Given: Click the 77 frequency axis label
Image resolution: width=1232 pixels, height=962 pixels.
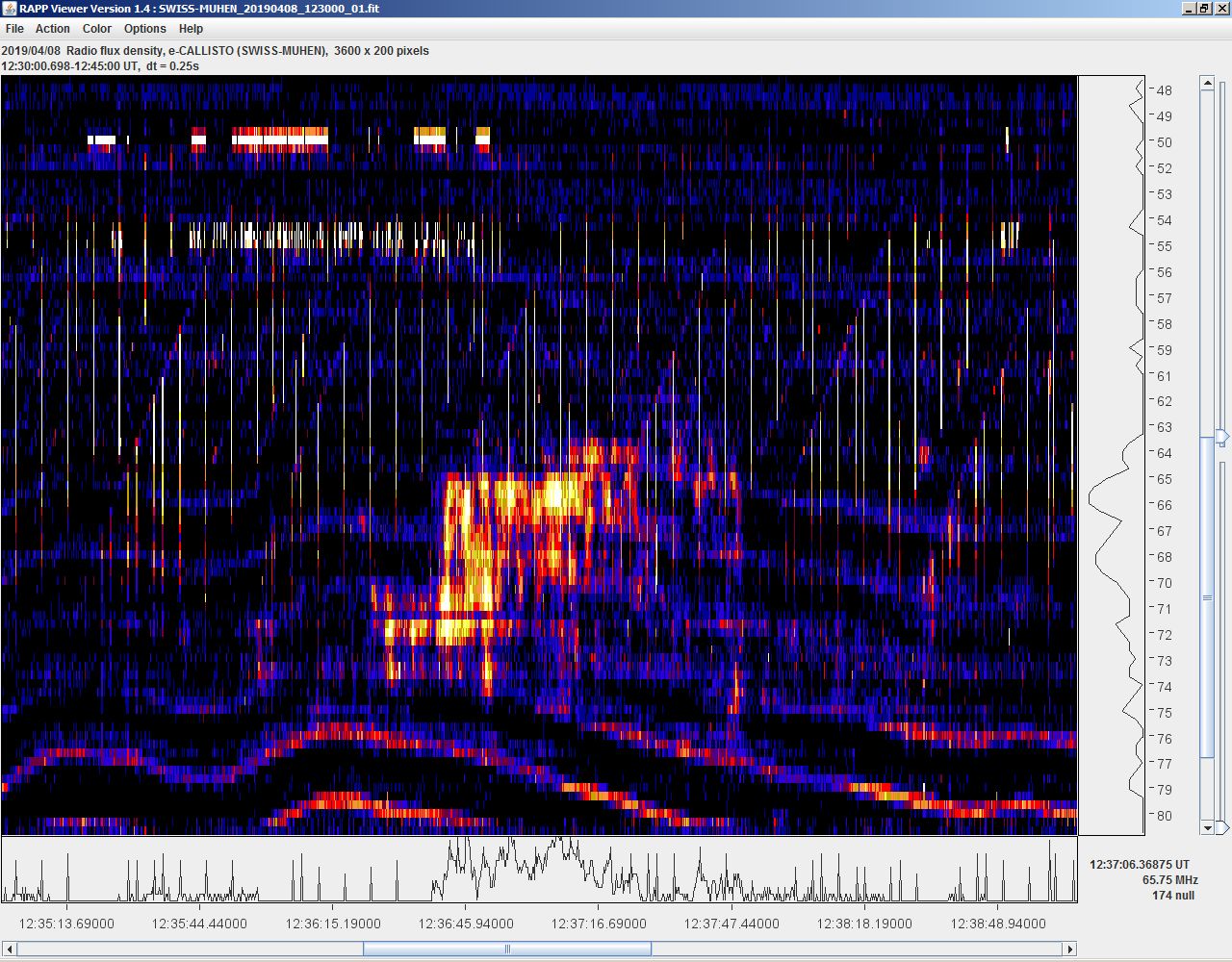Looking at the screenshot, I should (1165, 764).
